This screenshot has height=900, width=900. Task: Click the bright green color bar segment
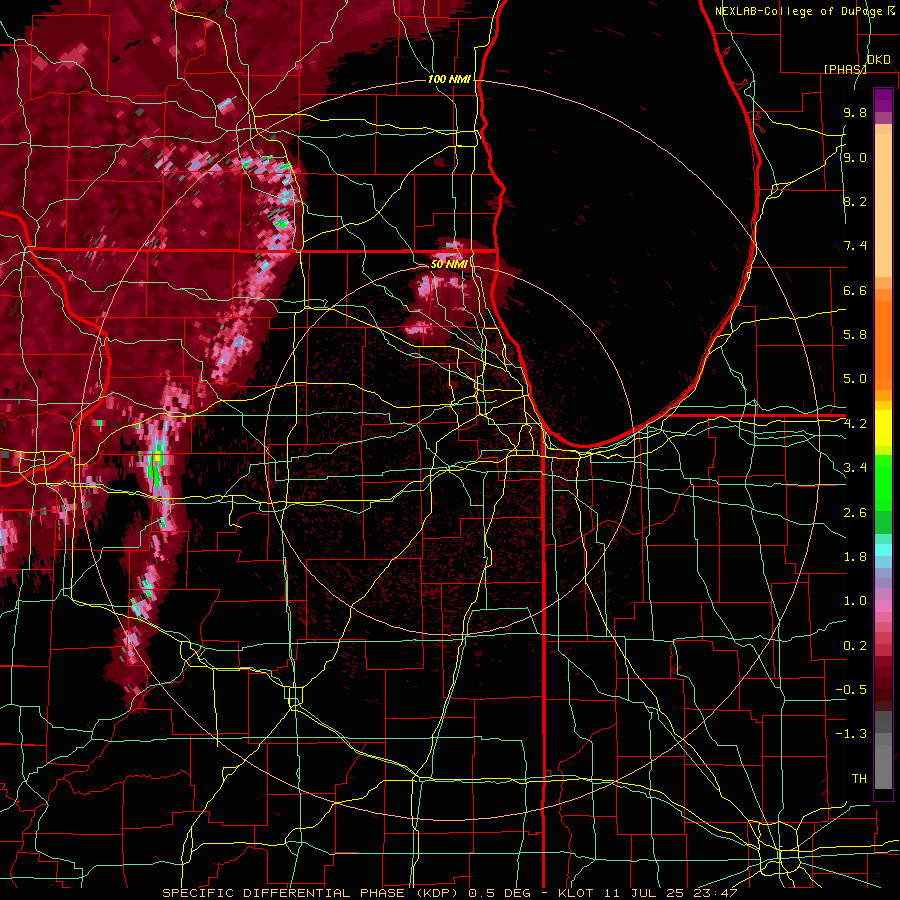pos(883,482)
